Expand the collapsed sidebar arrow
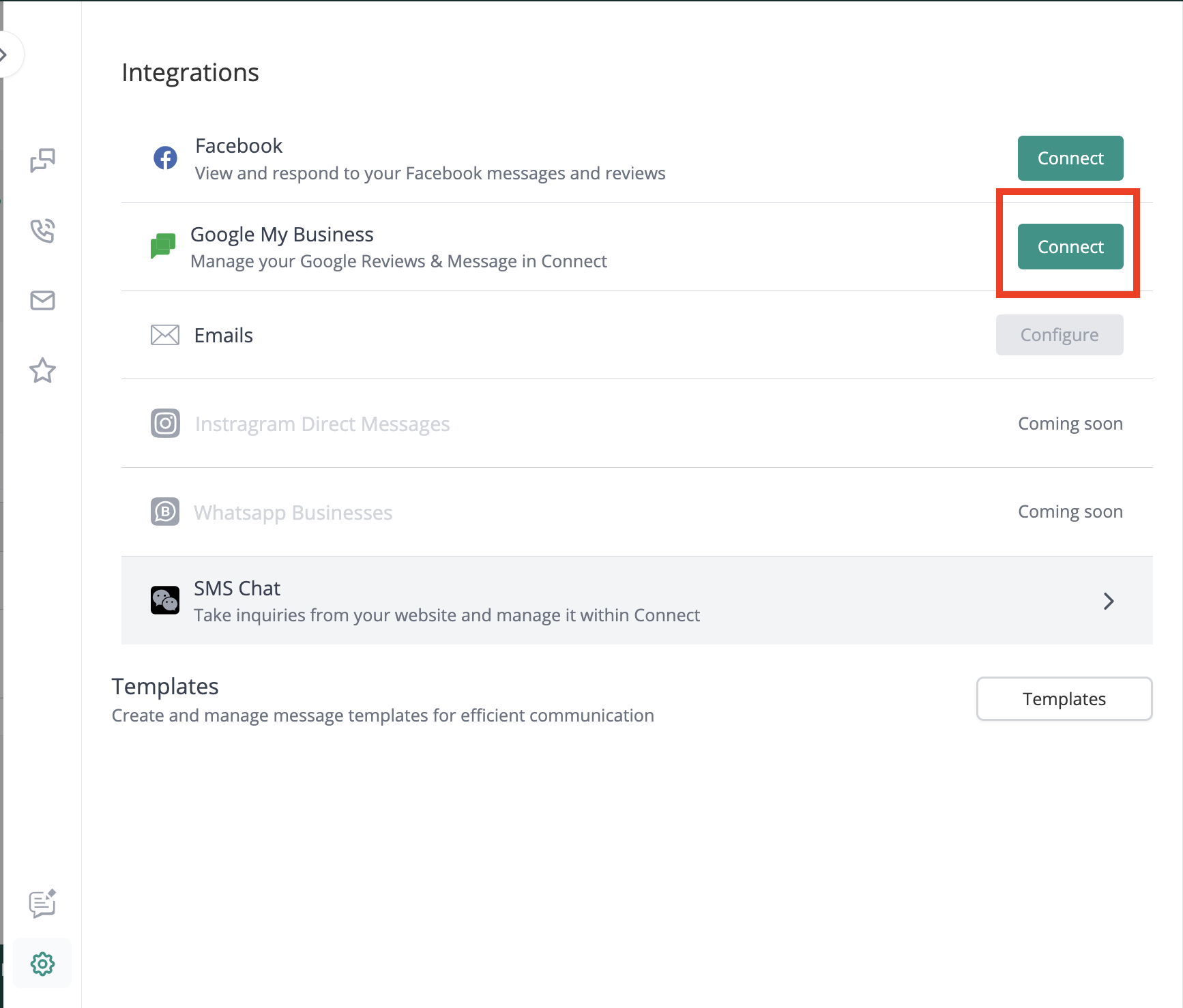1183x1008 pixels. (x=5, y=55)
